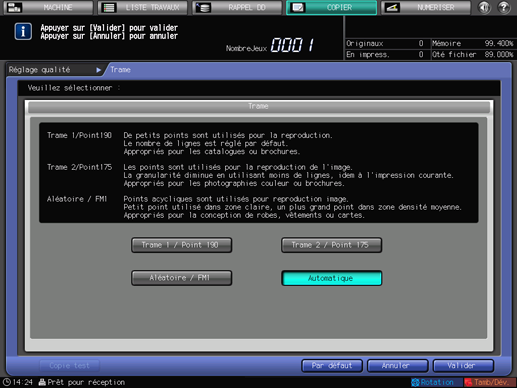
Task: Open help with the question mark icon
Action: coord(504,7)
